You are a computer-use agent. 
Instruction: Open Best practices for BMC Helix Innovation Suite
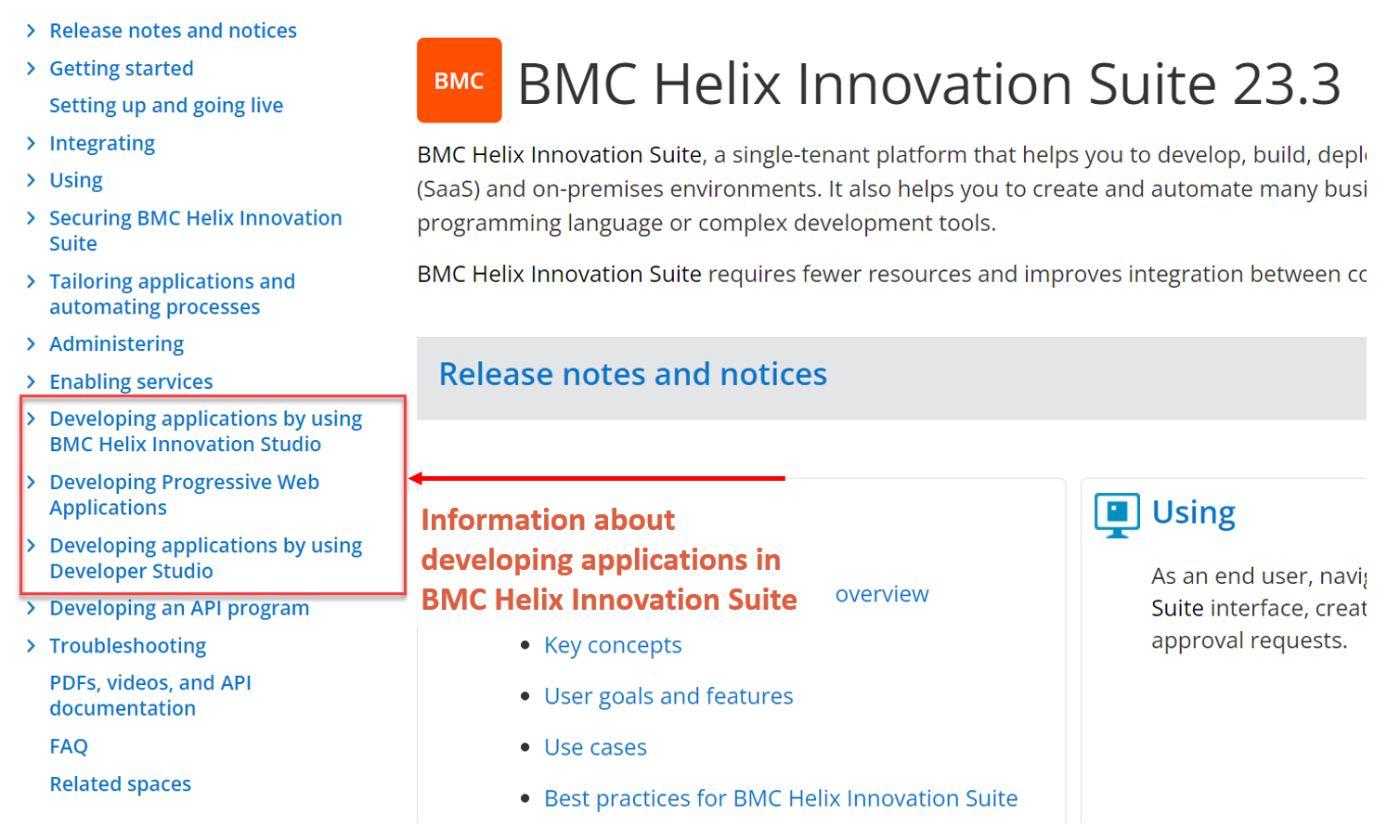(781, 798)
